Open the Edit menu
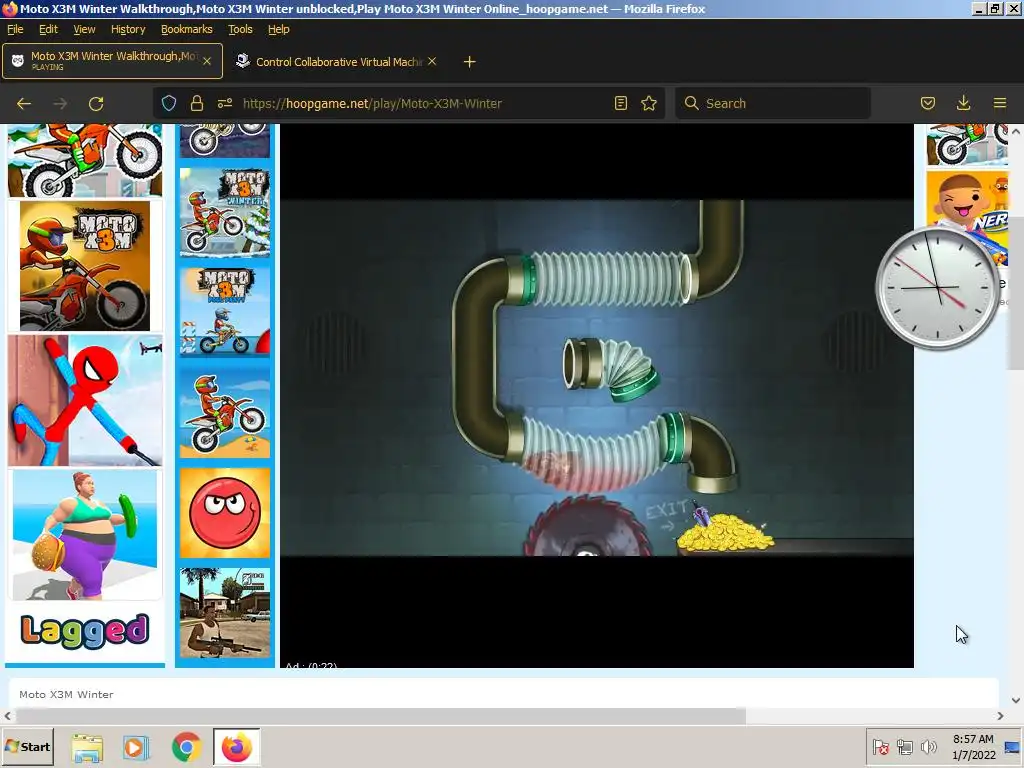The height and width of the screenshot is (768, 1024). [48, 29]
